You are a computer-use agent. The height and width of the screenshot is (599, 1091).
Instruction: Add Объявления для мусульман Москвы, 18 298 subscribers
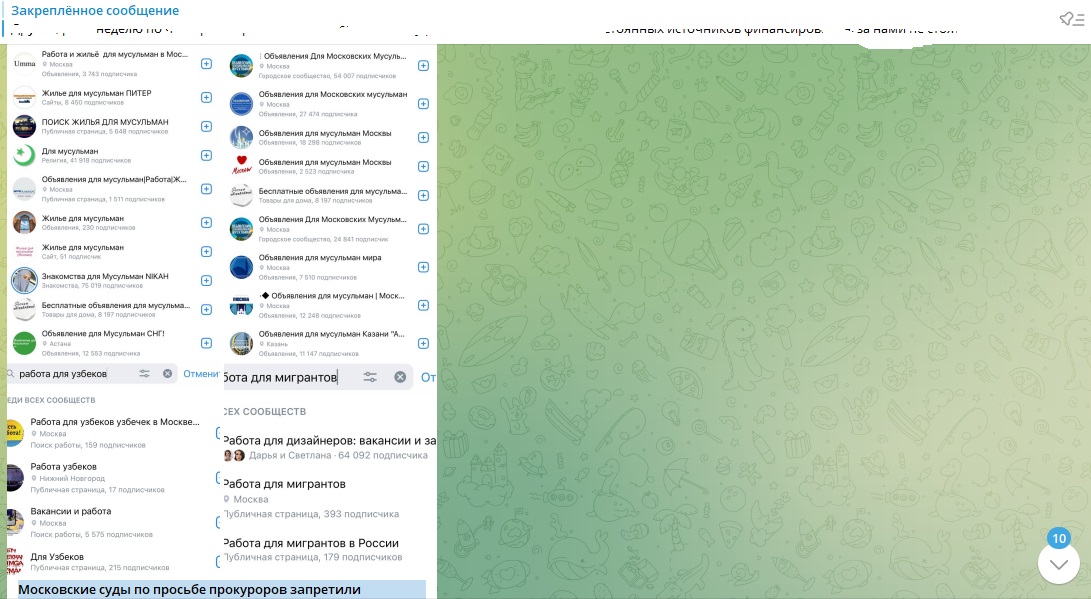point(423,137)
